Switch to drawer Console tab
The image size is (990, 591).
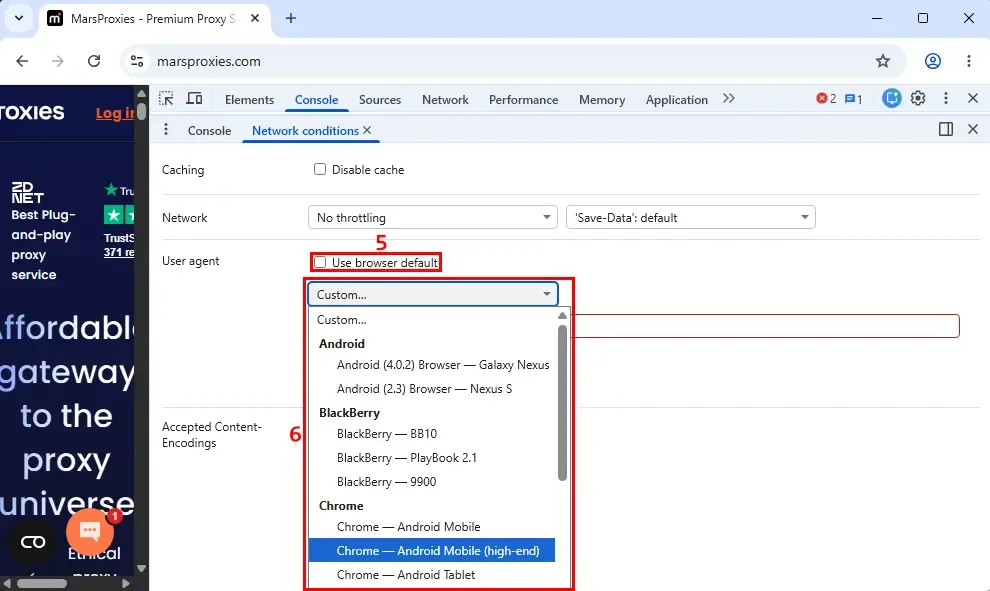210,131
